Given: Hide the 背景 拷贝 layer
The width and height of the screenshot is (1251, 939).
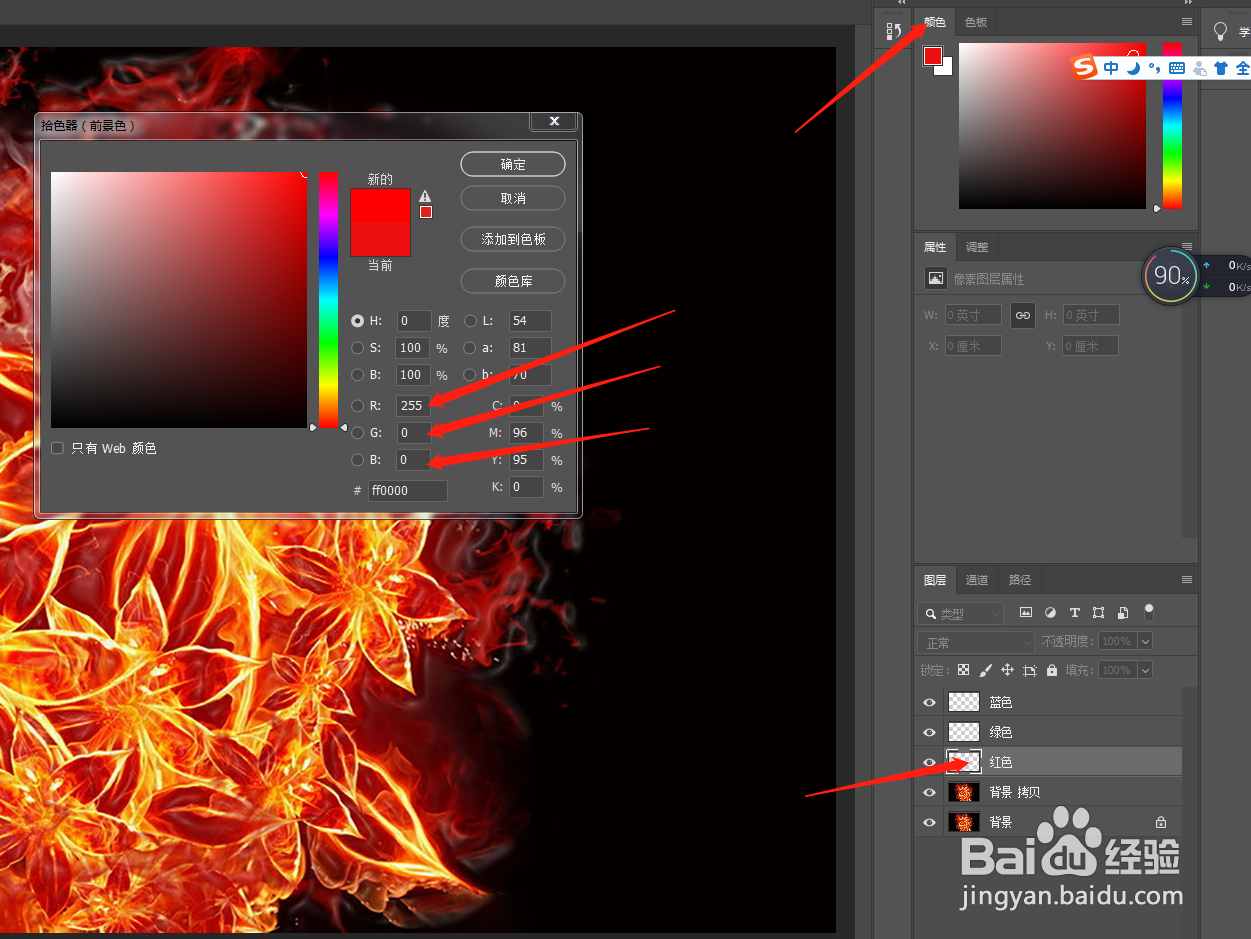Looking at the screenshot, I should (929, 793).
